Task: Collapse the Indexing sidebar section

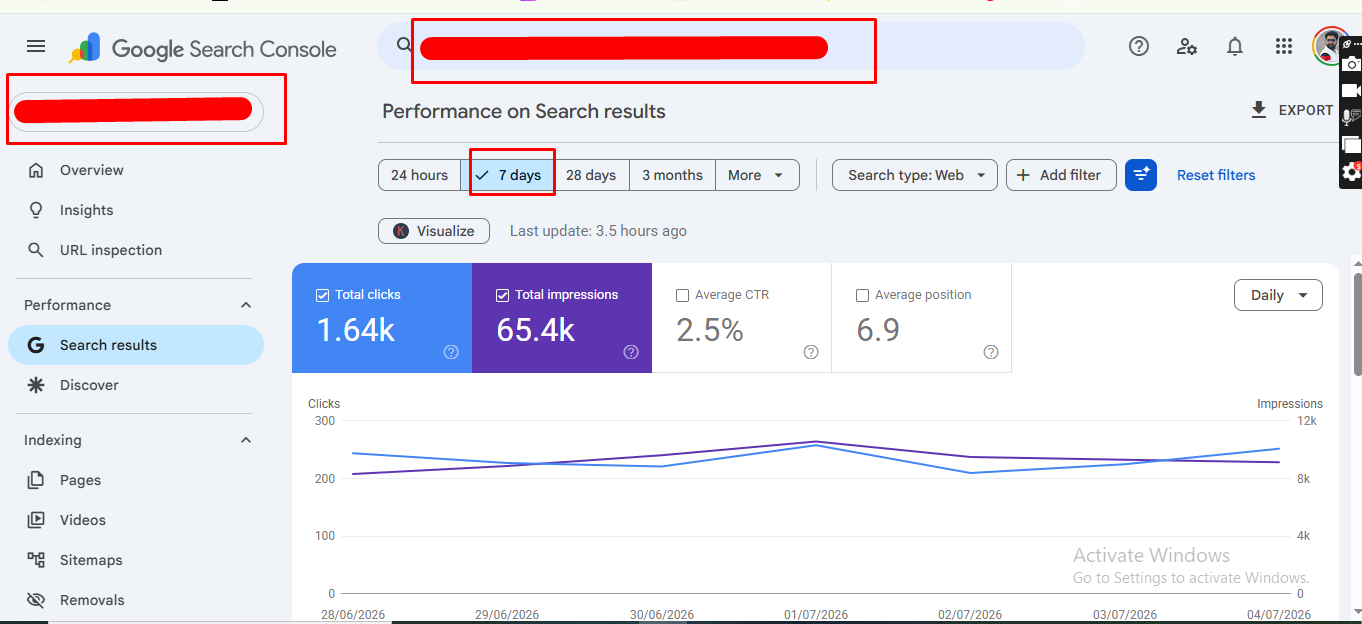Action: [x=246, y=440]
